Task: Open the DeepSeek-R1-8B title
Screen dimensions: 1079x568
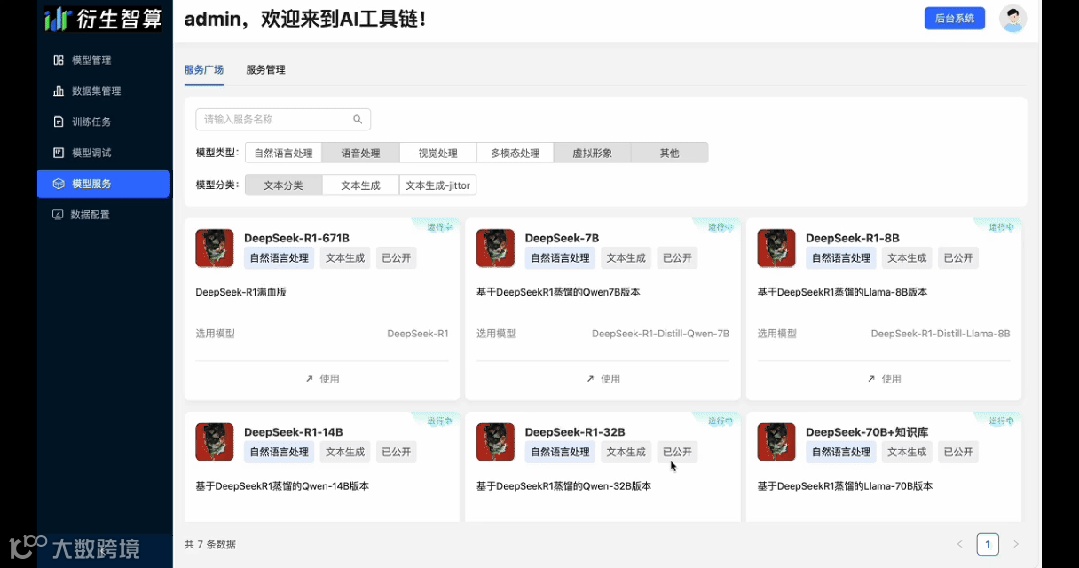Action: 853,238
